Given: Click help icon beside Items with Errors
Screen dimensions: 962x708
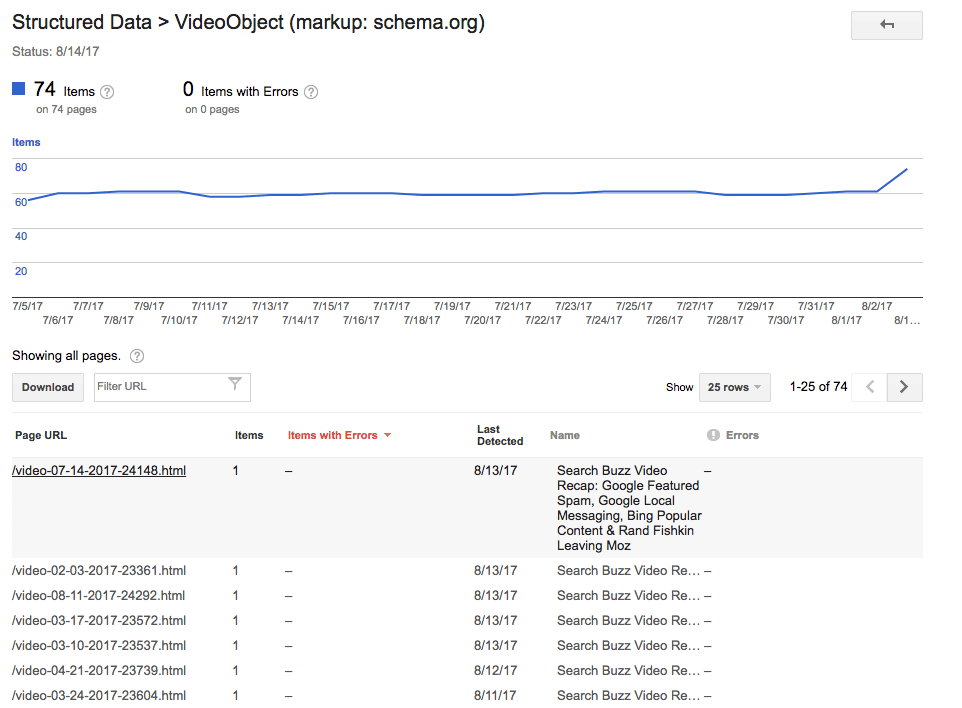Looking at the screenshot, I should coord(311,92).
